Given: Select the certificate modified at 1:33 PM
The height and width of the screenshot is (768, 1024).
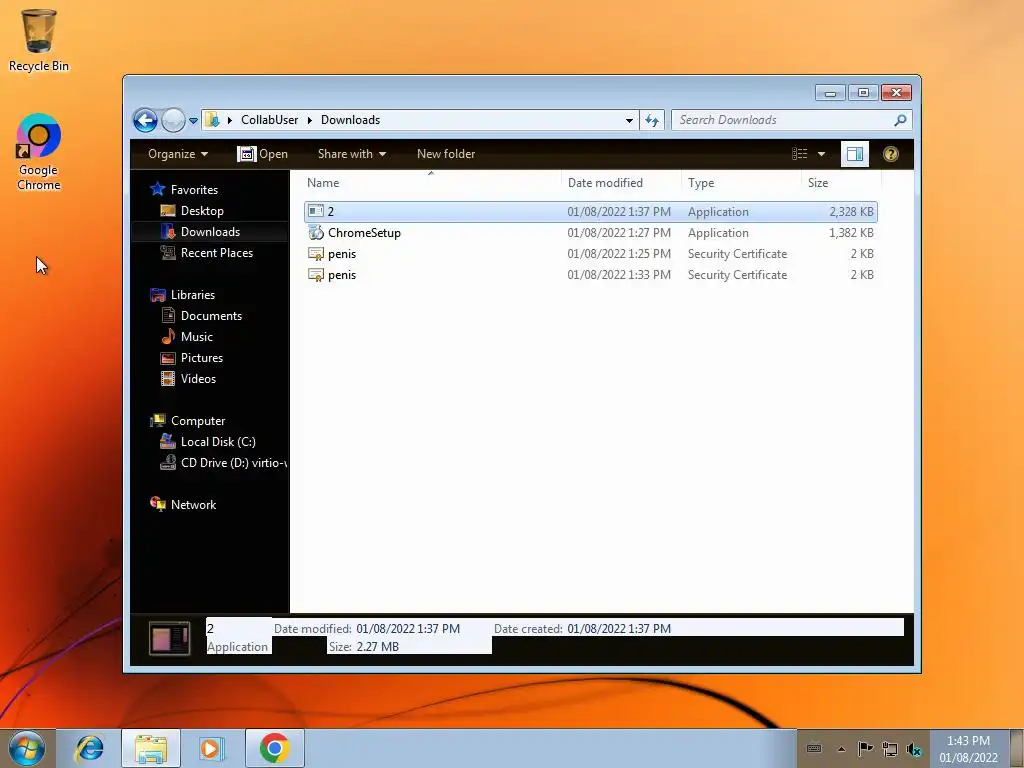Looking at the screenshot, I should coord(590,275).
